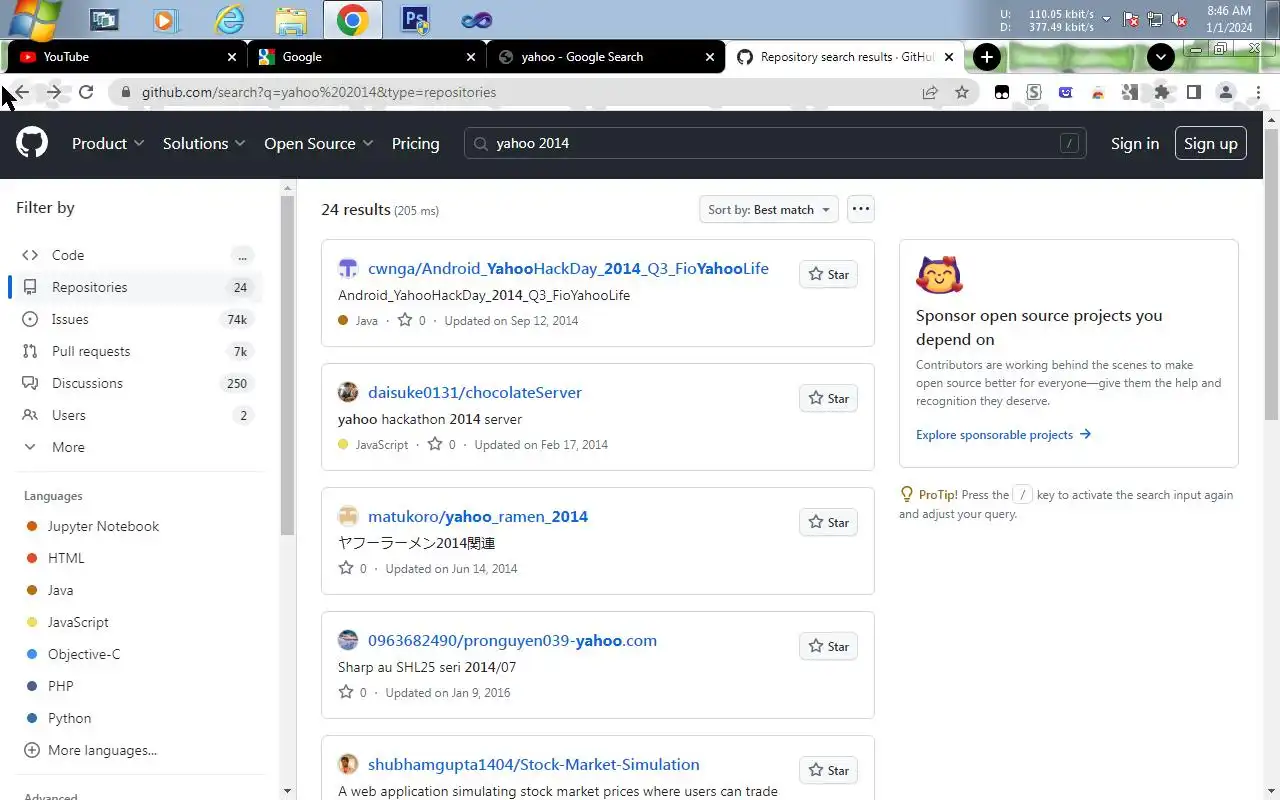Go forward with the browser forward arrow

pos(53,92)
